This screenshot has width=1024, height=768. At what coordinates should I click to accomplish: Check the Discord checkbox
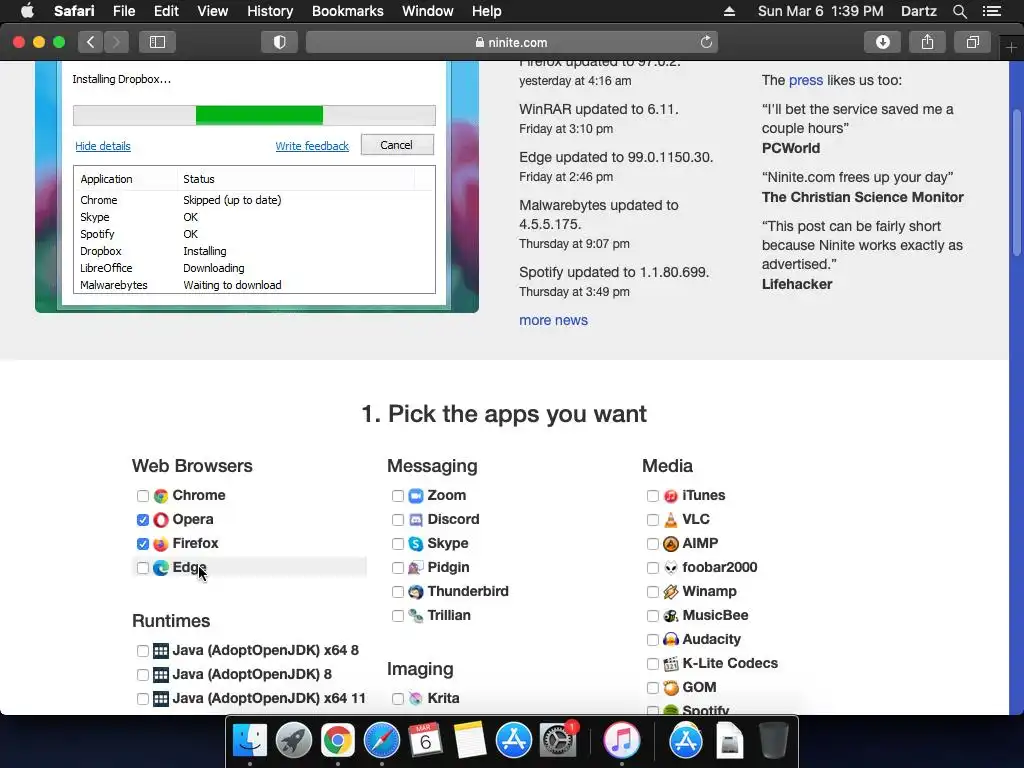pyautogui.click(x=398, y=520)
